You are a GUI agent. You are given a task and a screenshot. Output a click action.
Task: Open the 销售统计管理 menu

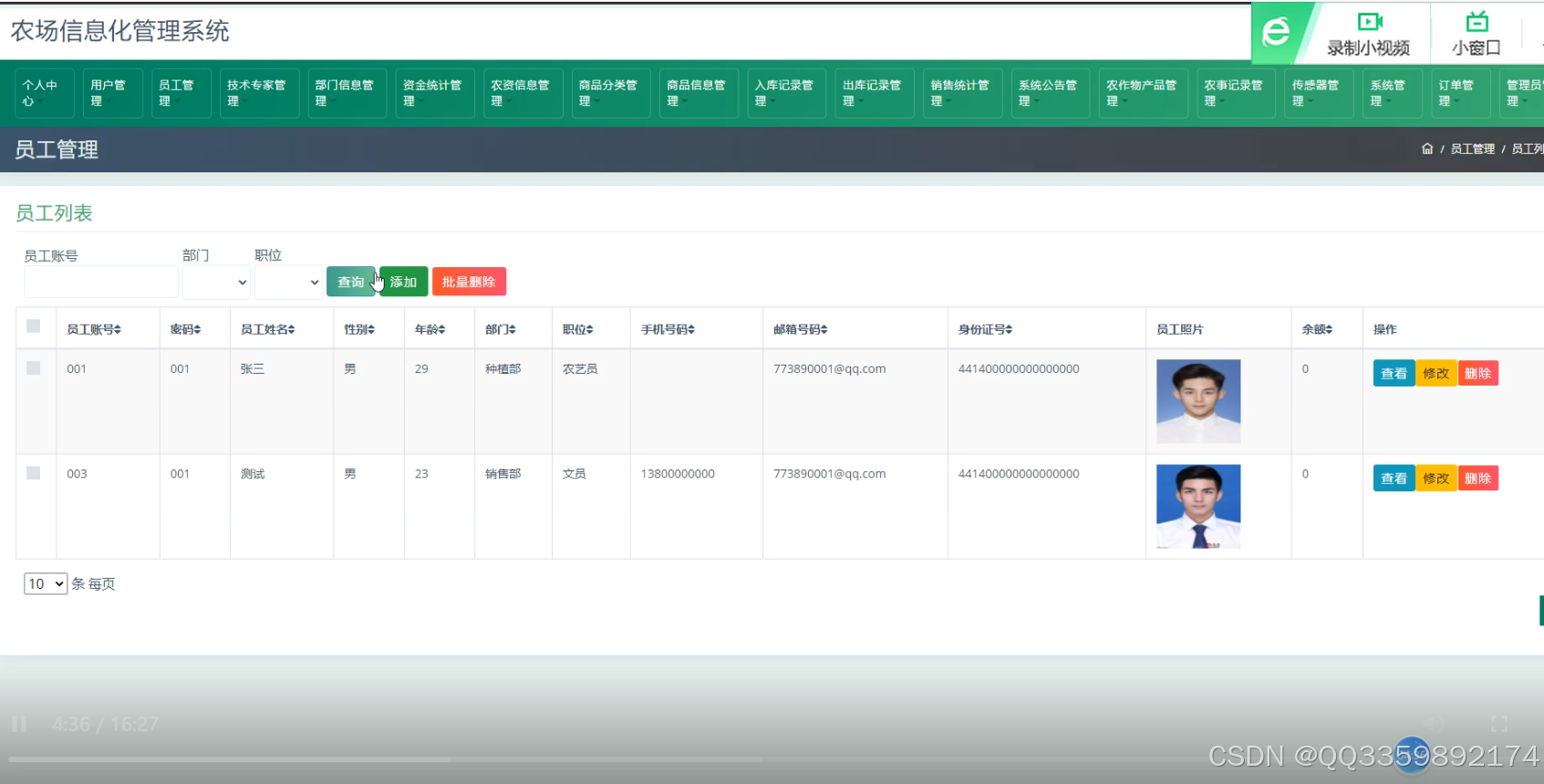point(962,93)
